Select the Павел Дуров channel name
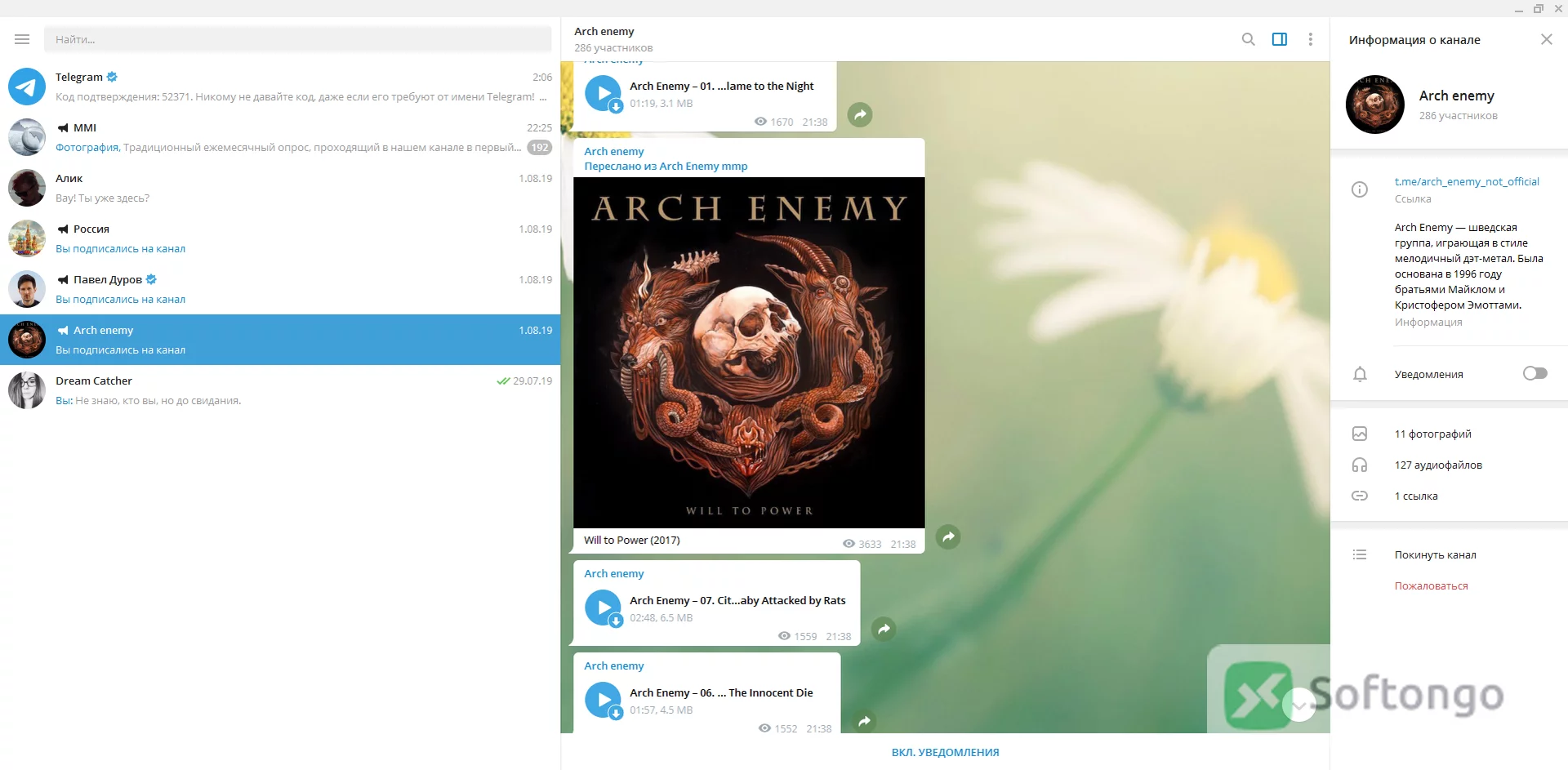This screenshot has height=770, width=1568. 108,279
